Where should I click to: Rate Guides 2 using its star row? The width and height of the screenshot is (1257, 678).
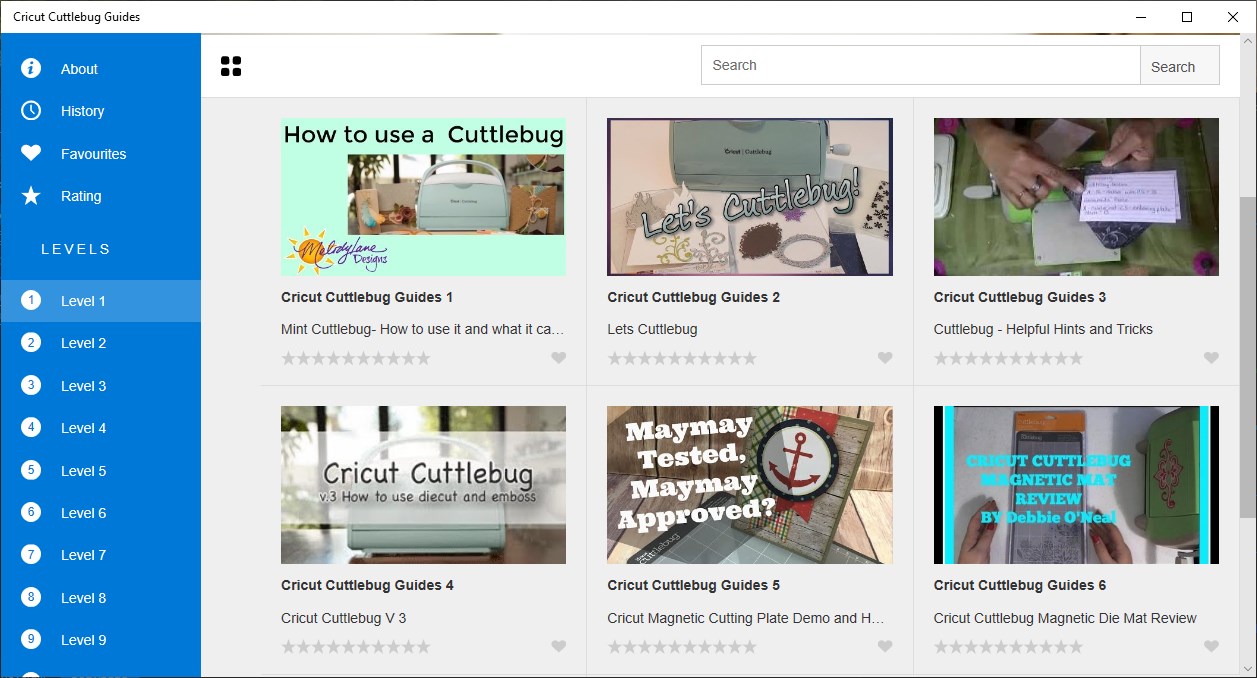[x=682, y=358]
